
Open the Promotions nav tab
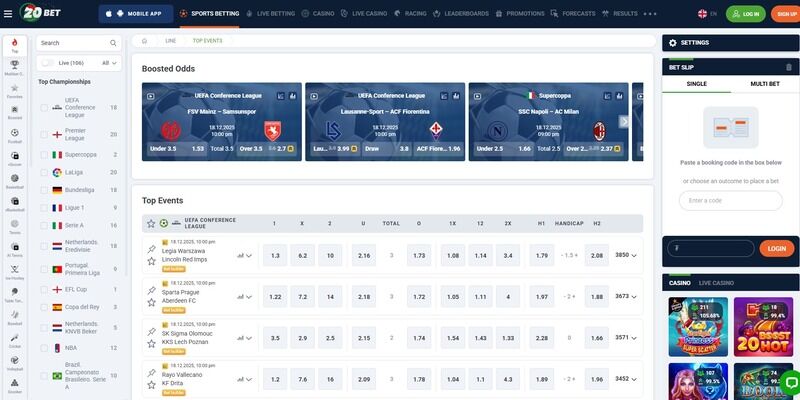(x=520, y=14)
